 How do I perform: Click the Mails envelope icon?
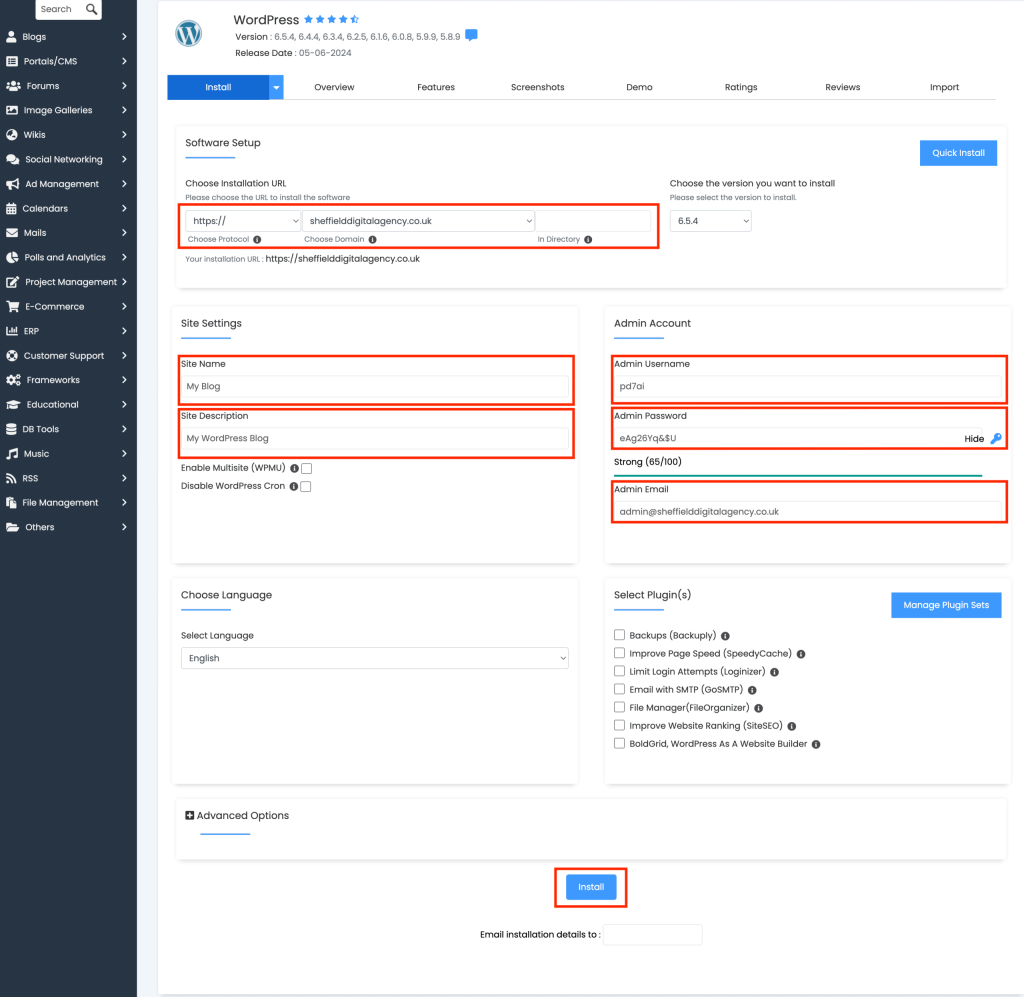[x=12, y=232]
